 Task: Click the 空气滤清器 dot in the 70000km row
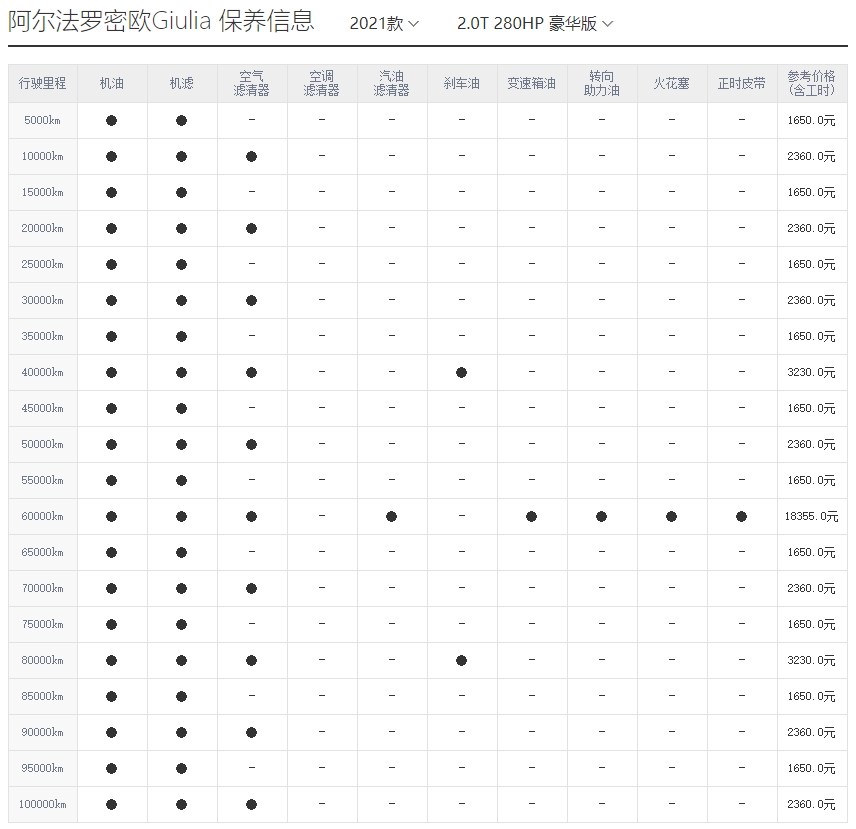[x=252, y=589]
